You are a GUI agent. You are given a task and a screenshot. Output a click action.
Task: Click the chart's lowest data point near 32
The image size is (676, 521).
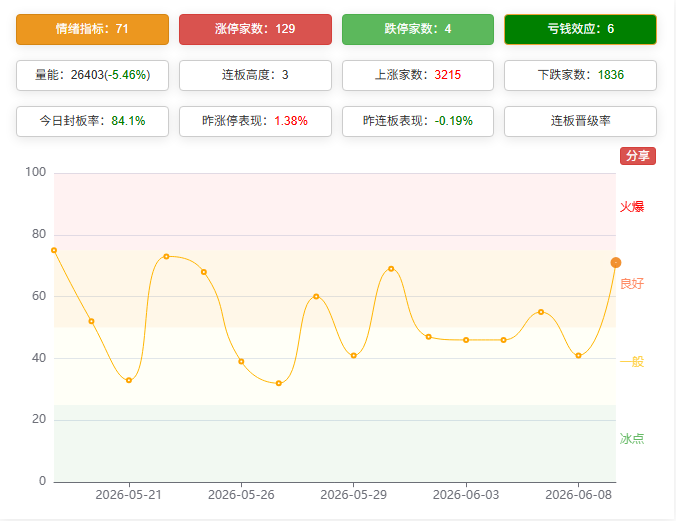(x=279, y=383)
